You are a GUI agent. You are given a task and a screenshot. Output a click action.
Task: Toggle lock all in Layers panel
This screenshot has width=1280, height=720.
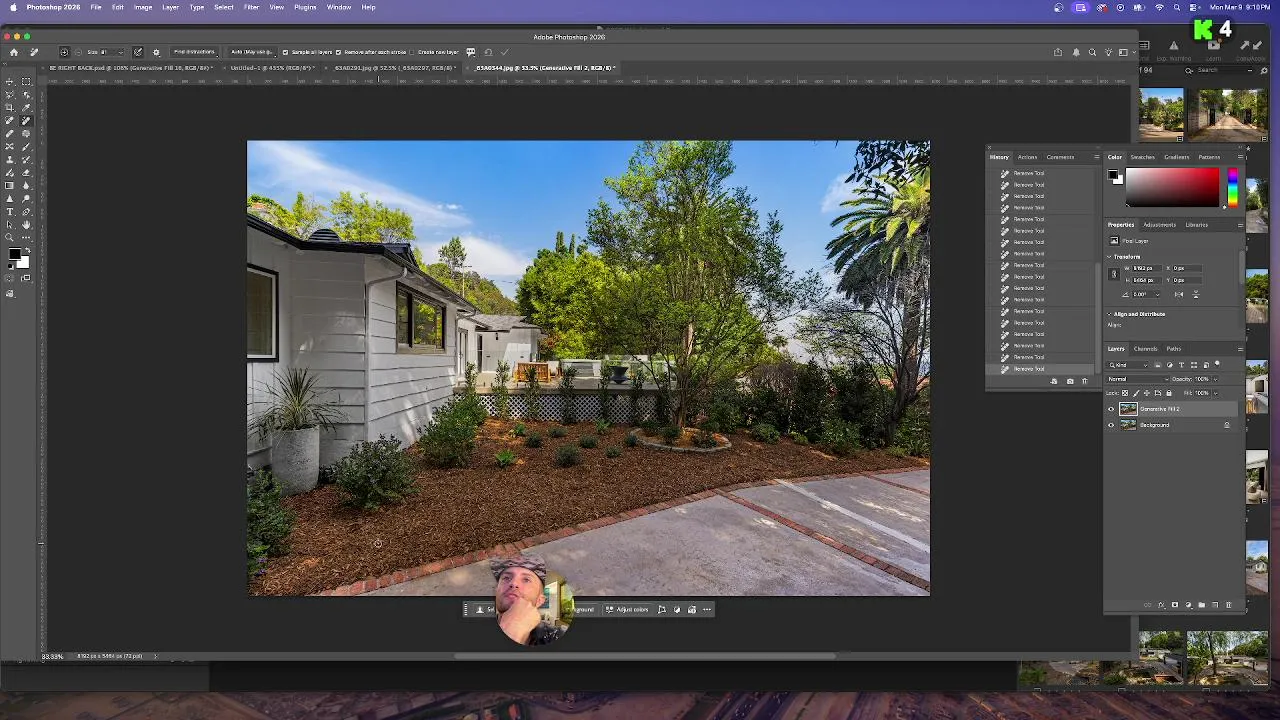1169,393
